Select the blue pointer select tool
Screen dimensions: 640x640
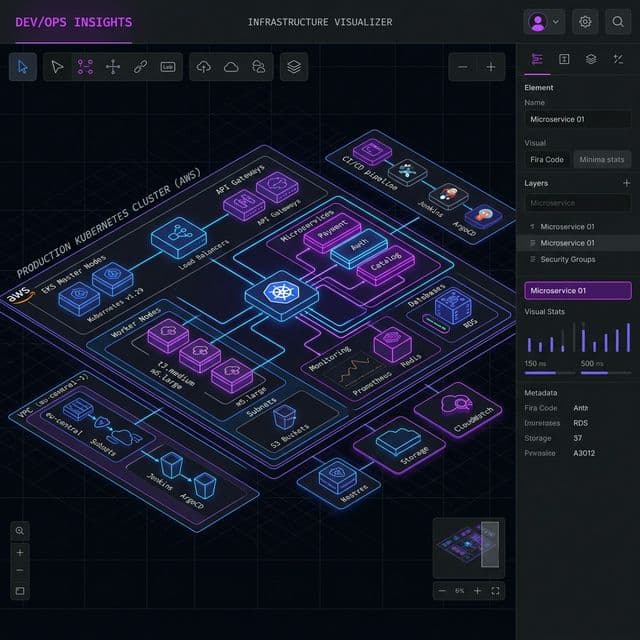23,67
